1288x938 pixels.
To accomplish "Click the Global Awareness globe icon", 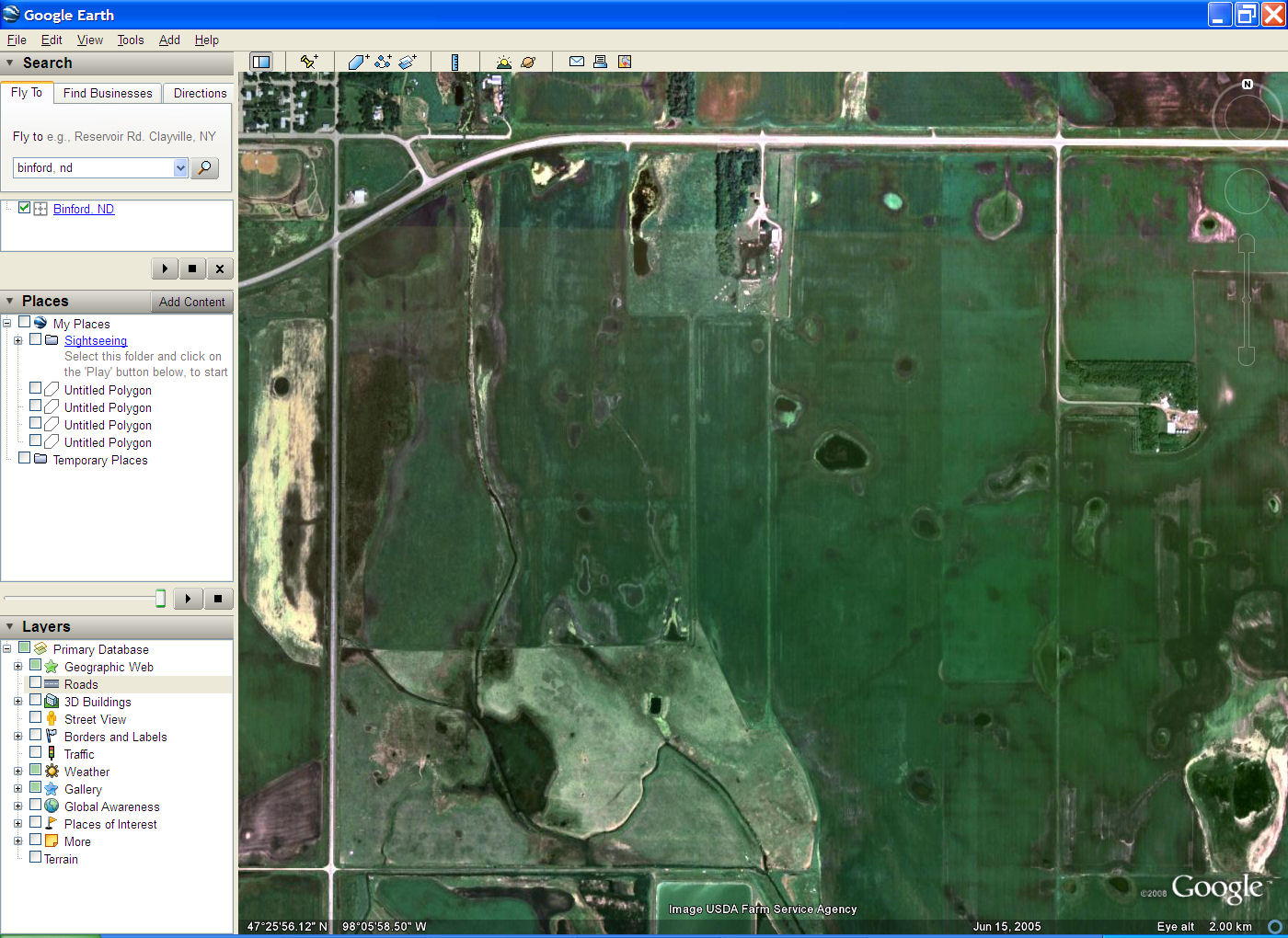I will click(52, 806).
